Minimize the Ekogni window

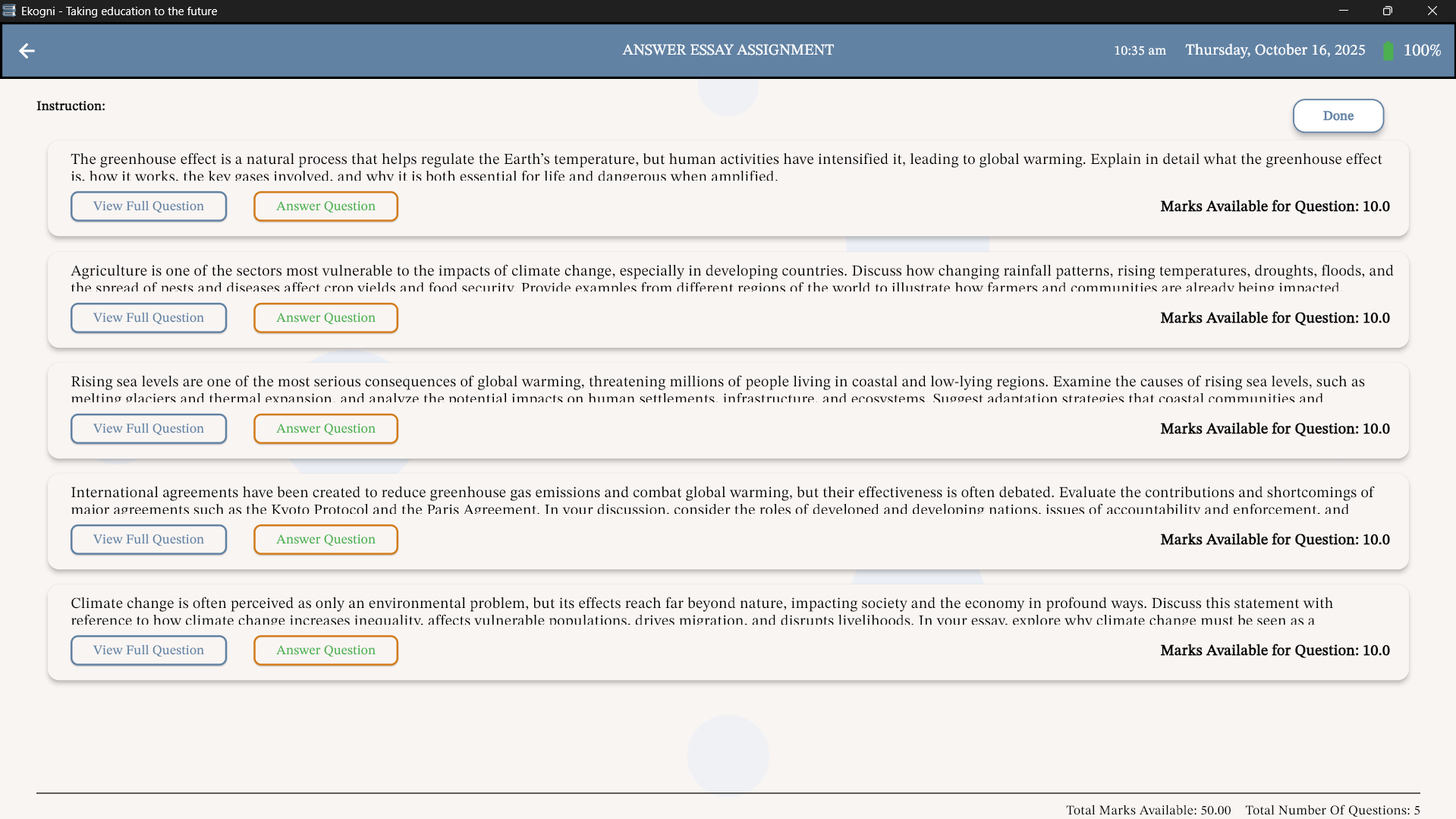coord(1343,11)
